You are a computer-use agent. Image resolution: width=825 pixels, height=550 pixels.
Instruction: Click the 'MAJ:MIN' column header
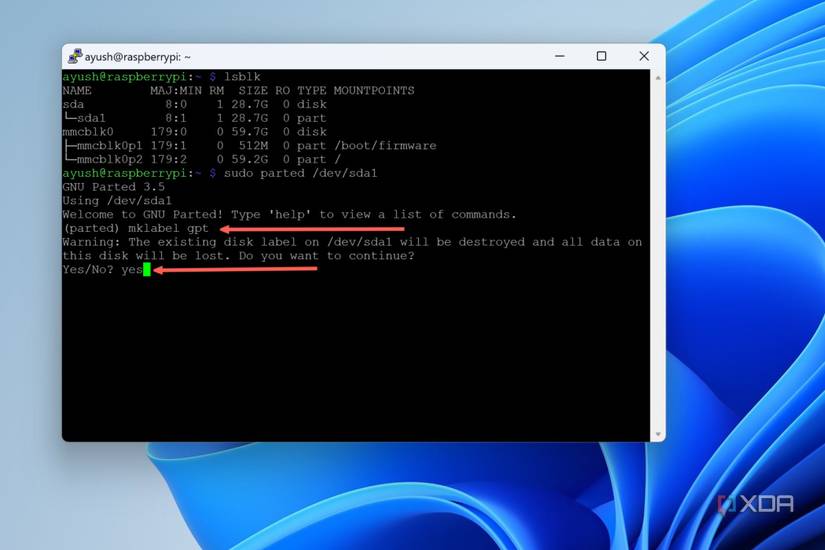[x=176, y=91]
